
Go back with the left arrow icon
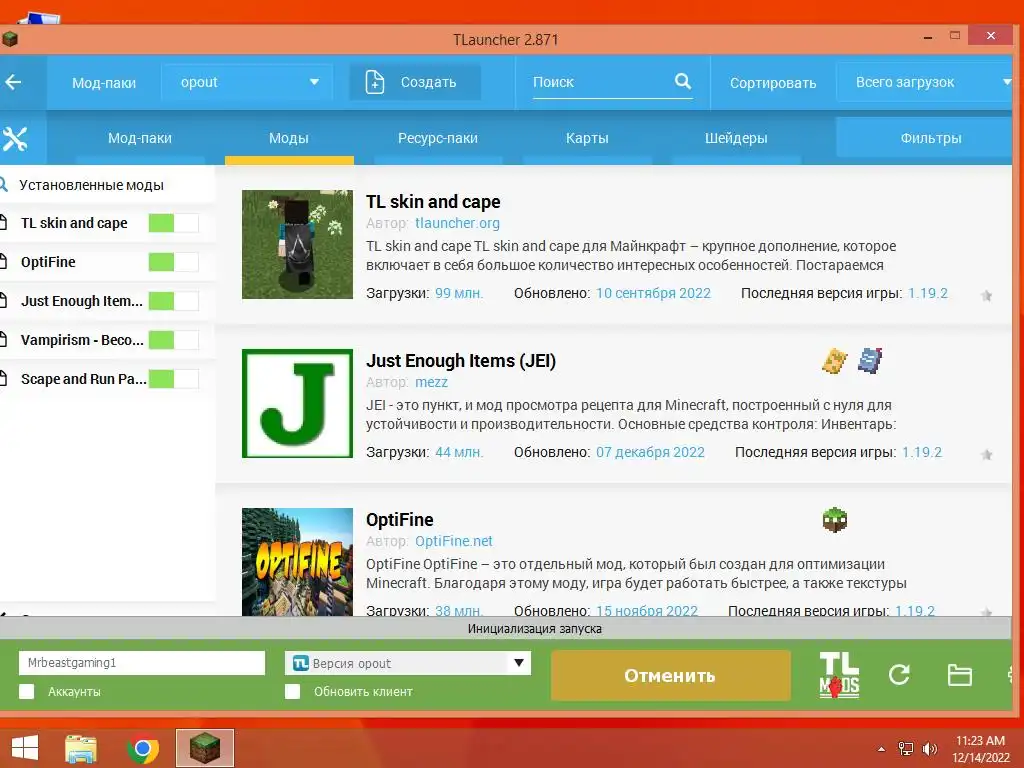pyautogui.click(x=13, y=82)
